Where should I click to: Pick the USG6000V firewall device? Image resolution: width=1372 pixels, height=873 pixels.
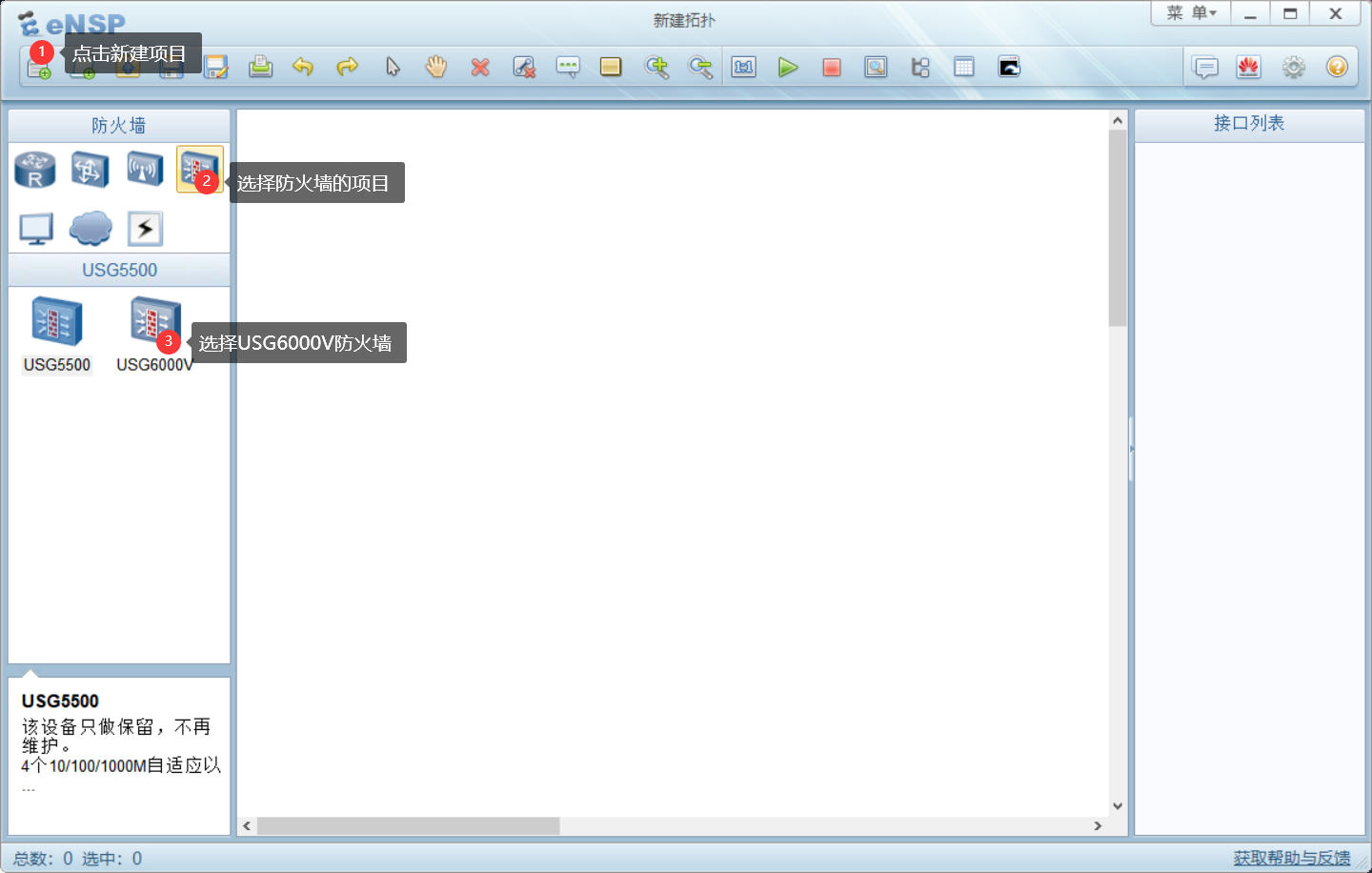point(154,335)
